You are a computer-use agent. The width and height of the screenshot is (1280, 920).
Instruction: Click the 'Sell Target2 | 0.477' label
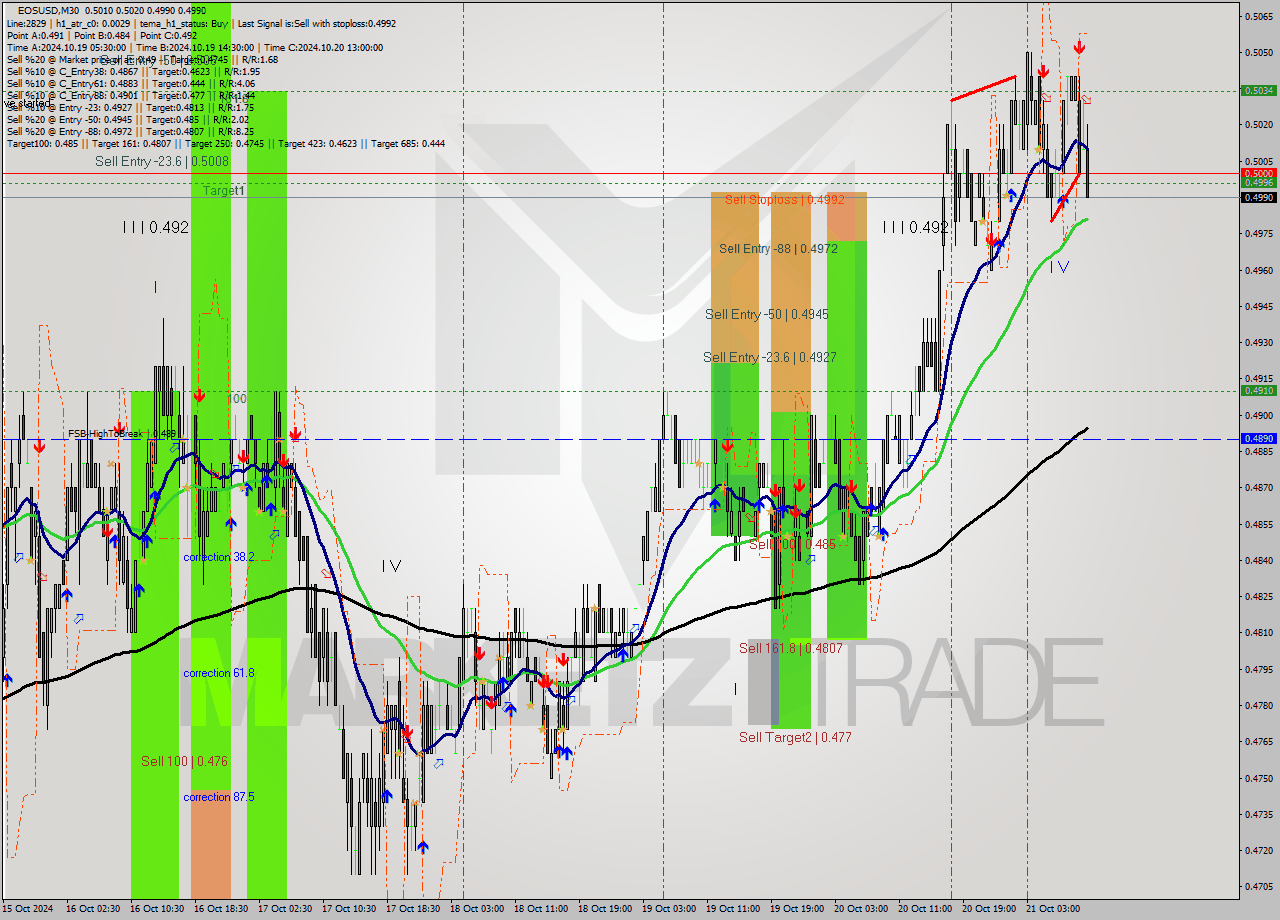click(795, 737)
